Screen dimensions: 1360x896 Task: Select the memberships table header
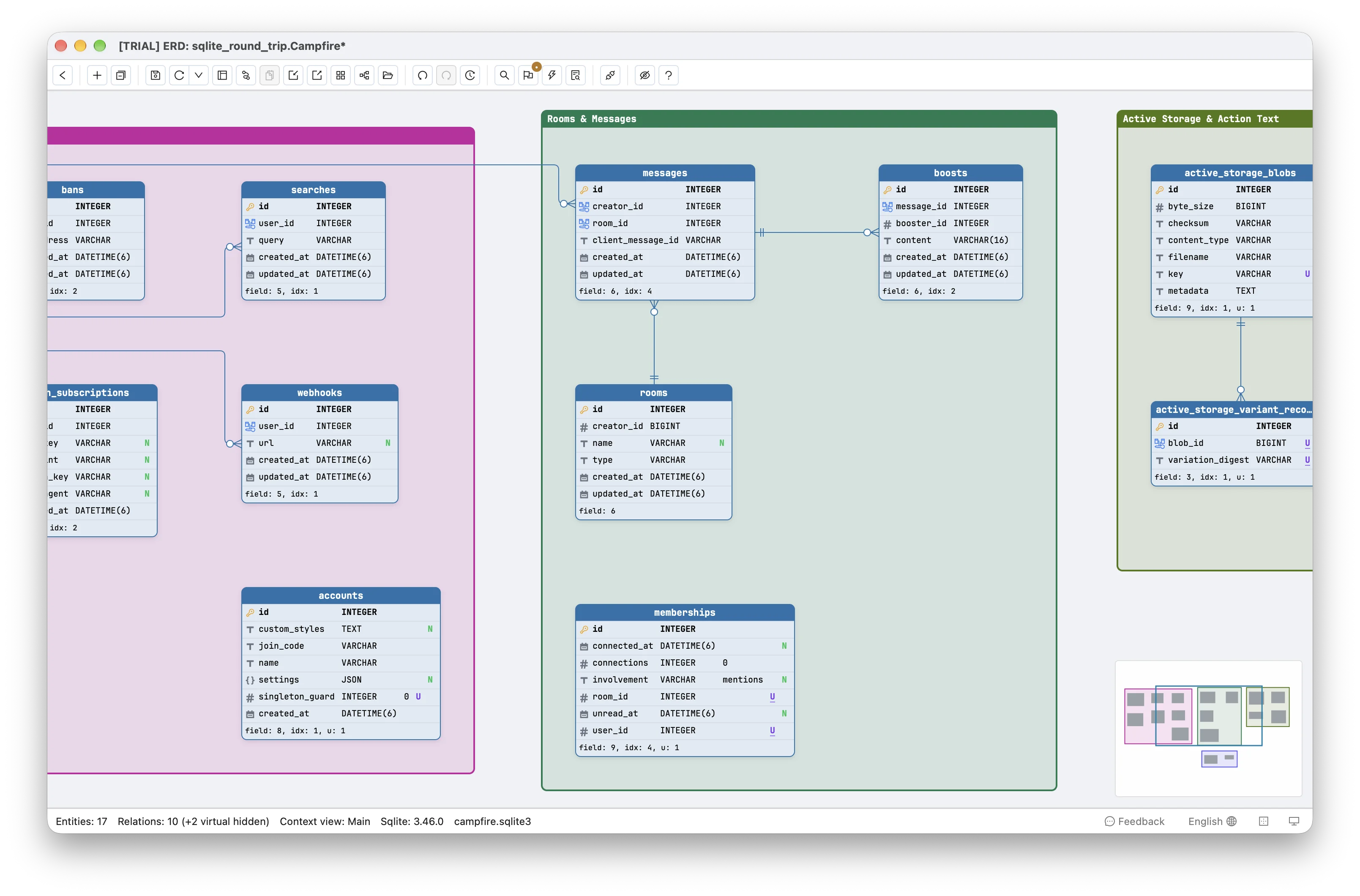(x=685, y=612)
